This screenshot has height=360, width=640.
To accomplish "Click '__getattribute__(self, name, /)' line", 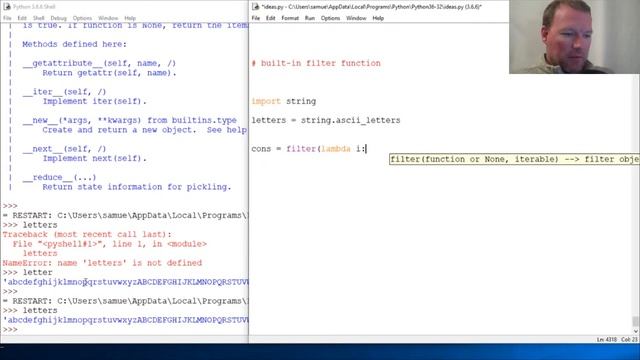I will coord(99,63).
